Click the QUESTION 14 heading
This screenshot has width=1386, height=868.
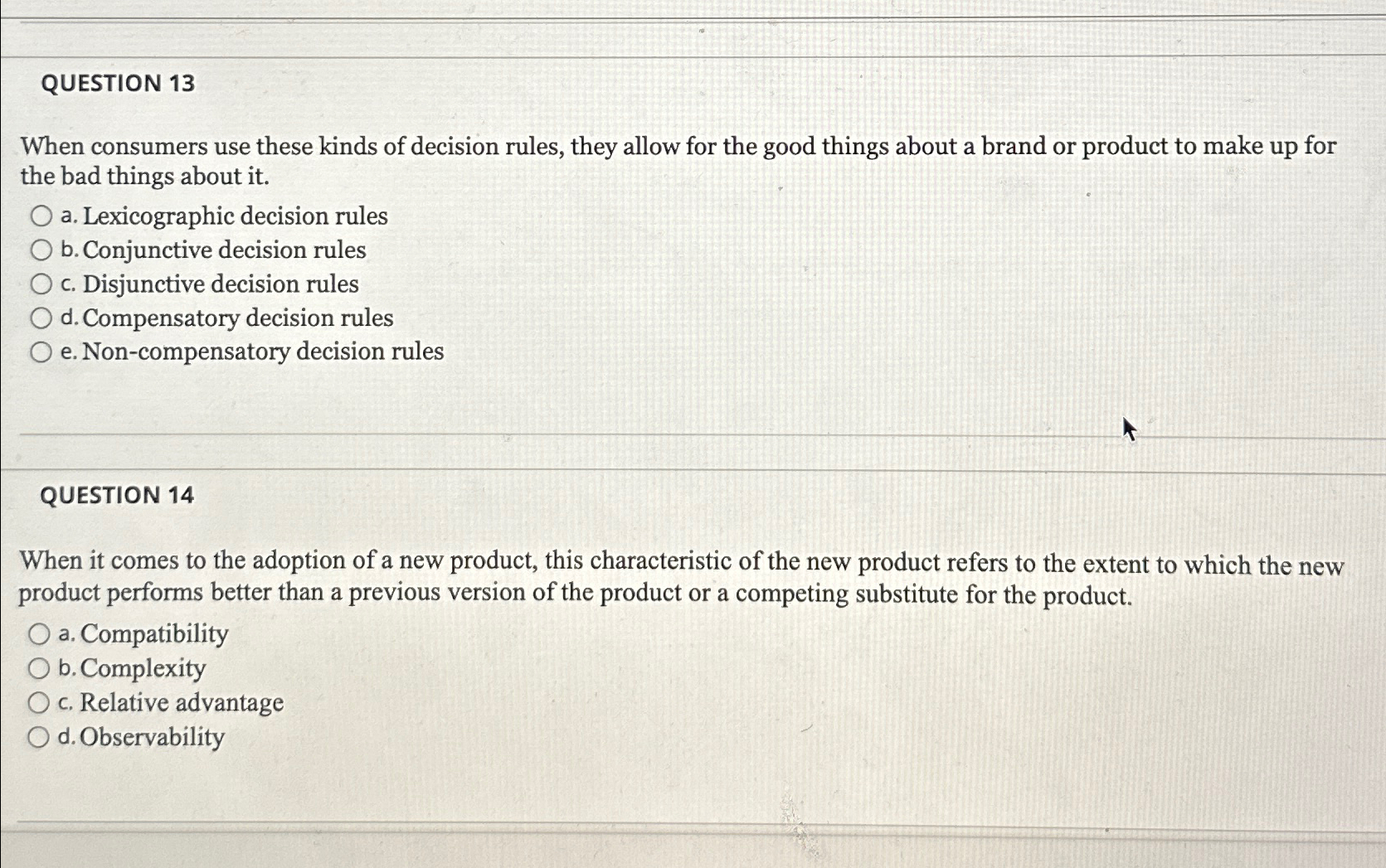tap(119, 496)
